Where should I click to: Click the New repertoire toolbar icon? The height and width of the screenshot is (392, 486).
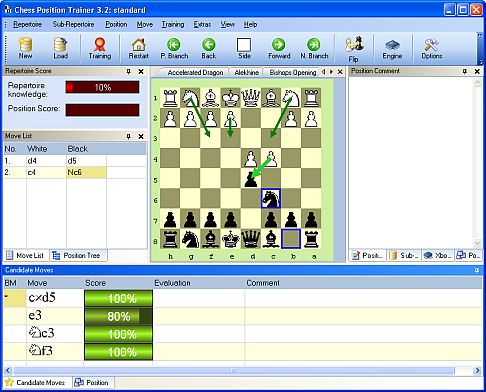click(x=25, y=48)
